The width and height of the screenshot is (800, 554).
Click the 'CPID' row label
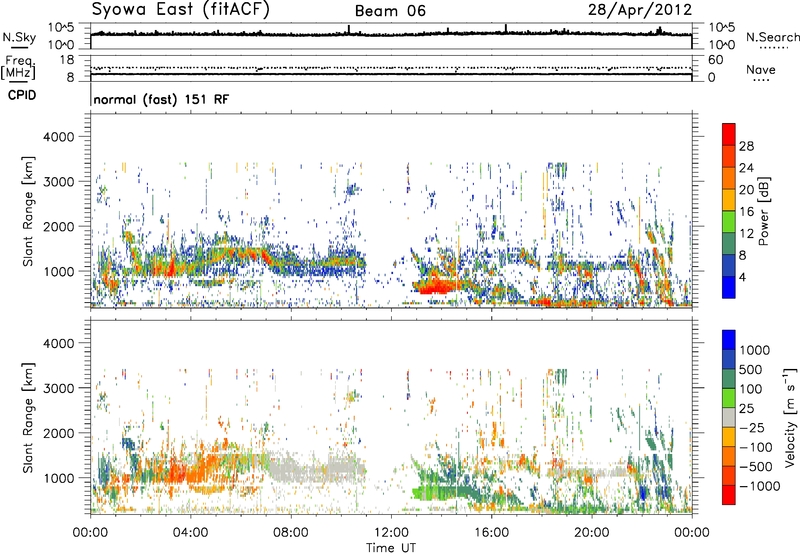pos(22,95)
